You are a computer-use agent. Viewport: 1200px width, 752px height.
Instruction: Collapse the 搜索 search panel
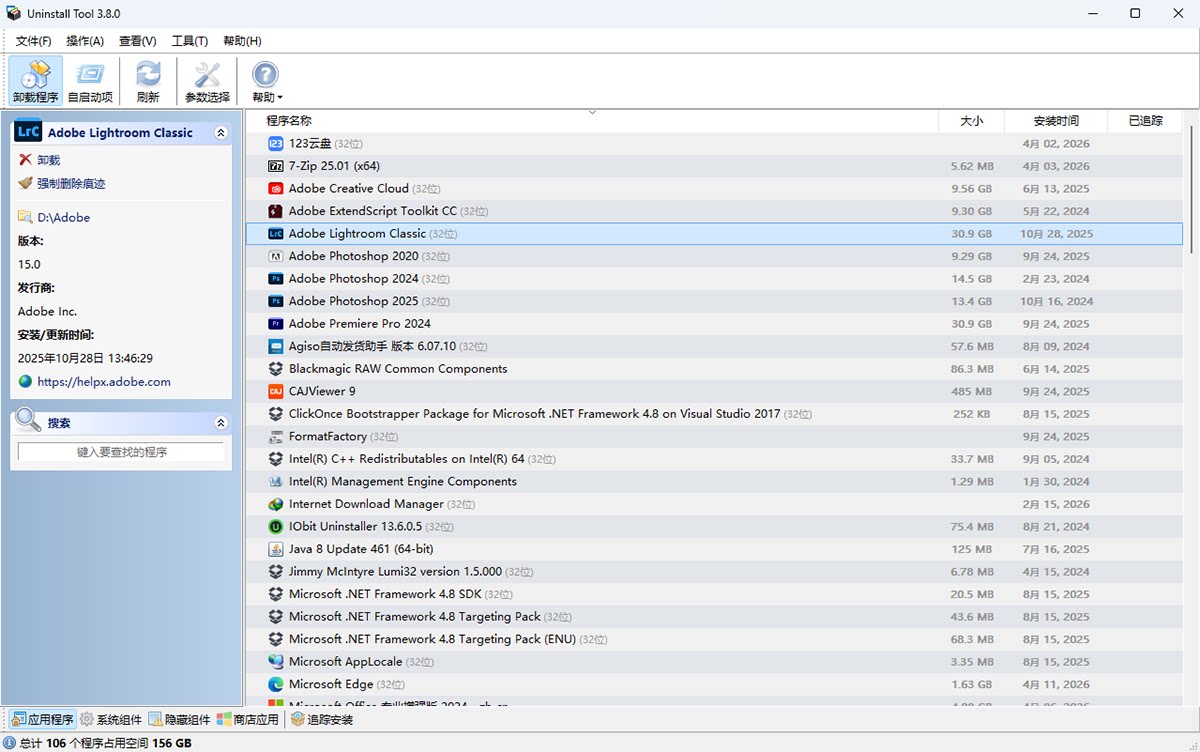[221, 423]
